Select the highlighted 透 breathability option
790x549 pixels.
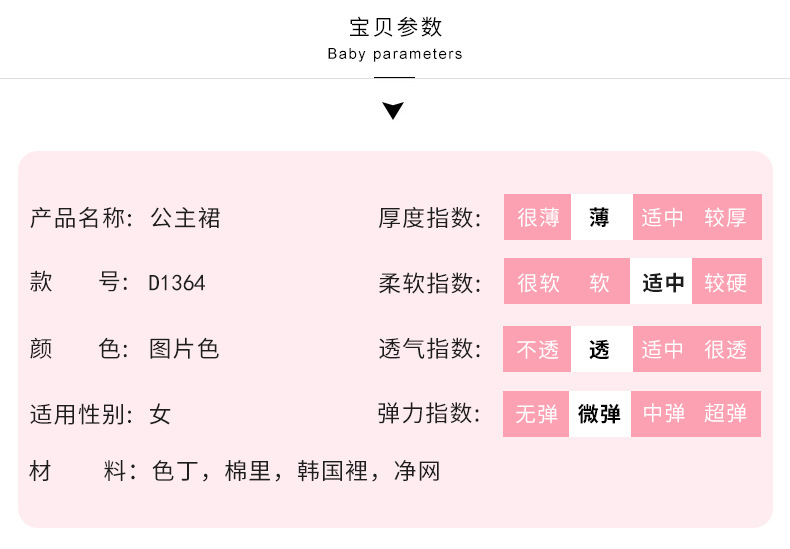tap(600, 349)
